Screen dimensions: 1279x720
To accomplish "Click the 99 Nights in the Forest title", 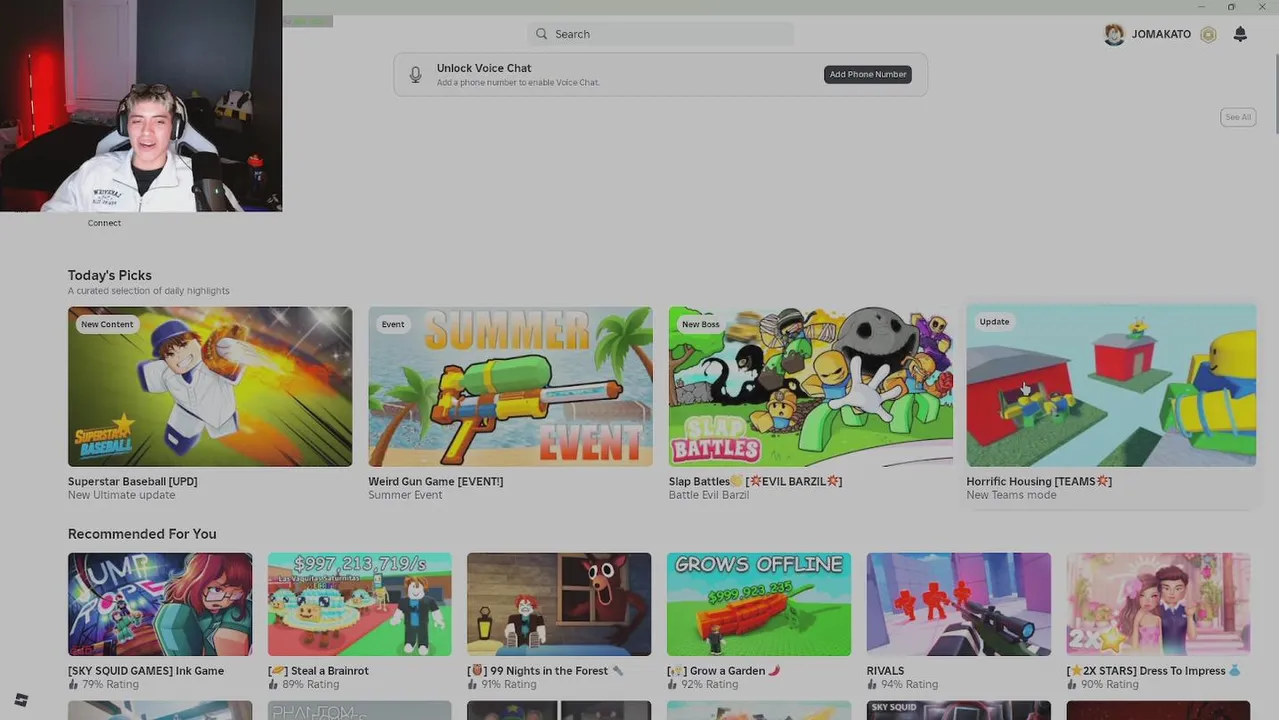I will pos(545,671).
